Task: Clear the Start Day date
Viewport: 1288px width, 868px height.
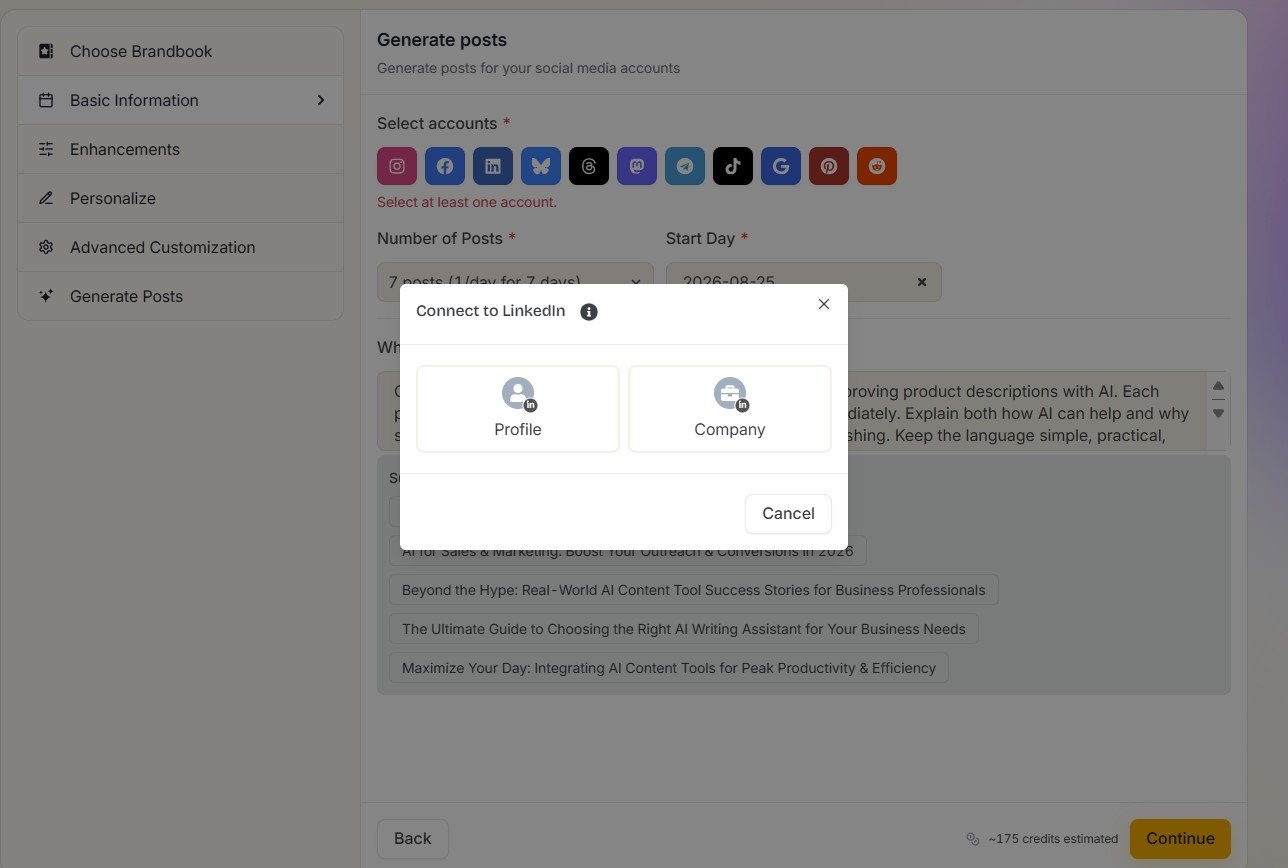Action: pos(922,282)
